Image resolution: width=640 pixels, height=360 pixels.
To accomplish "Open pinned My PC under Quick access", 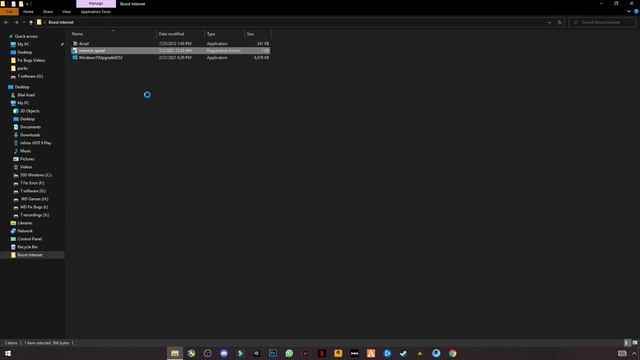I will pos(23,44).
